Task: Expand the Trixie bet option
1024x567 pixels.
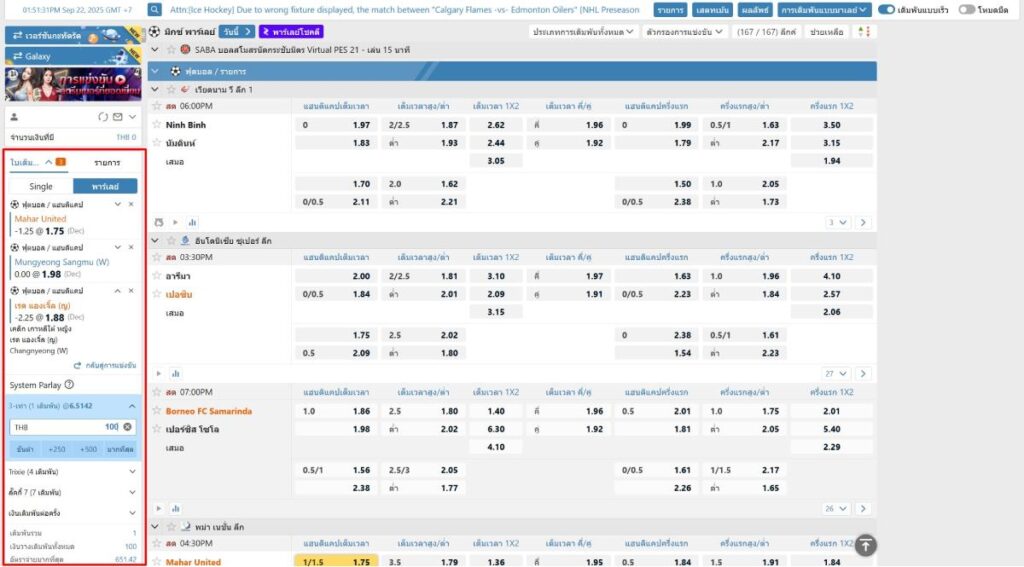Action: click(x=74, y=469)
